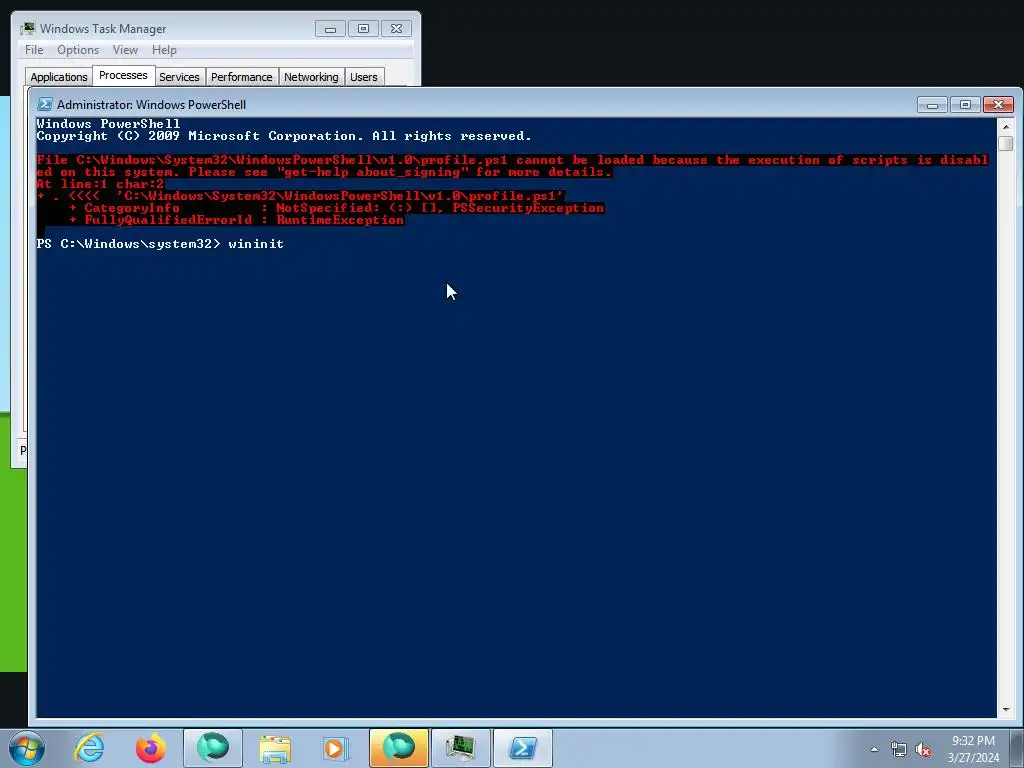Viewport: 1024px width, 768px height.
Task: Open Windows Explorer folder icon in taskbar
Action: point(275,748)
